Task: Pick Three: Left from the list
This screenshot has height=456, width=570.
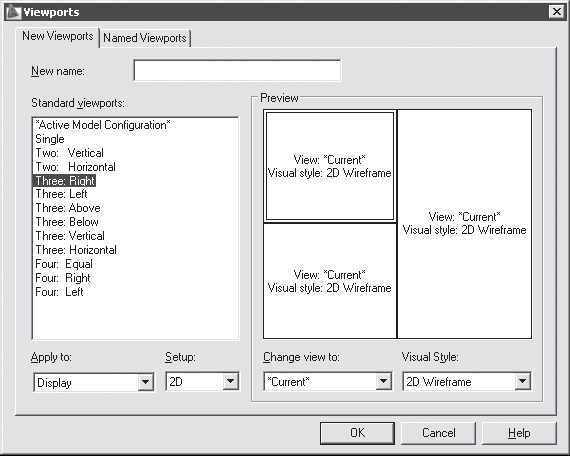Action: pyautogui.click(x=61, y=194)
